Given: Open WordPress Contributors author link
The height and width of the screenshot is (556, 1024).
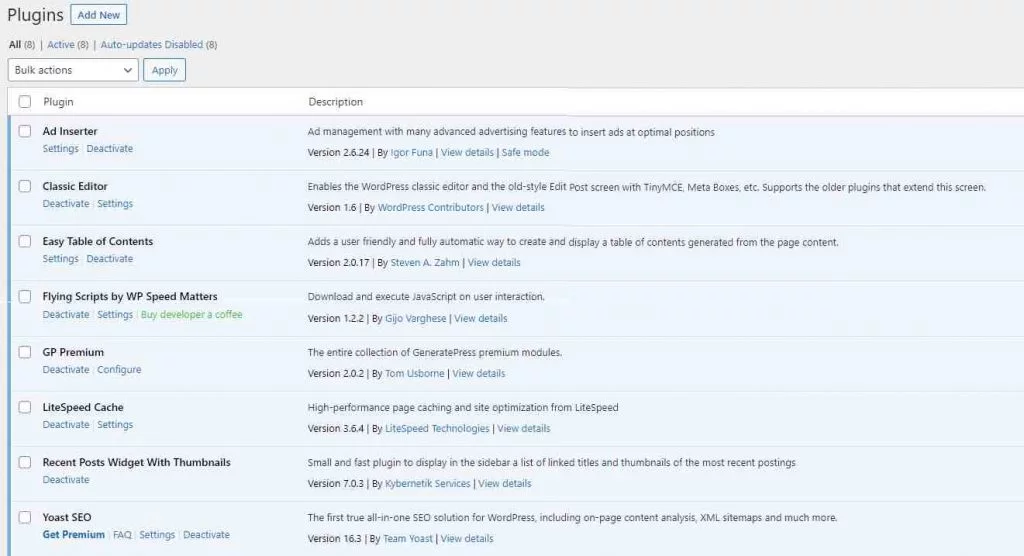Looking at the screenshot, I should click(430, 207).
